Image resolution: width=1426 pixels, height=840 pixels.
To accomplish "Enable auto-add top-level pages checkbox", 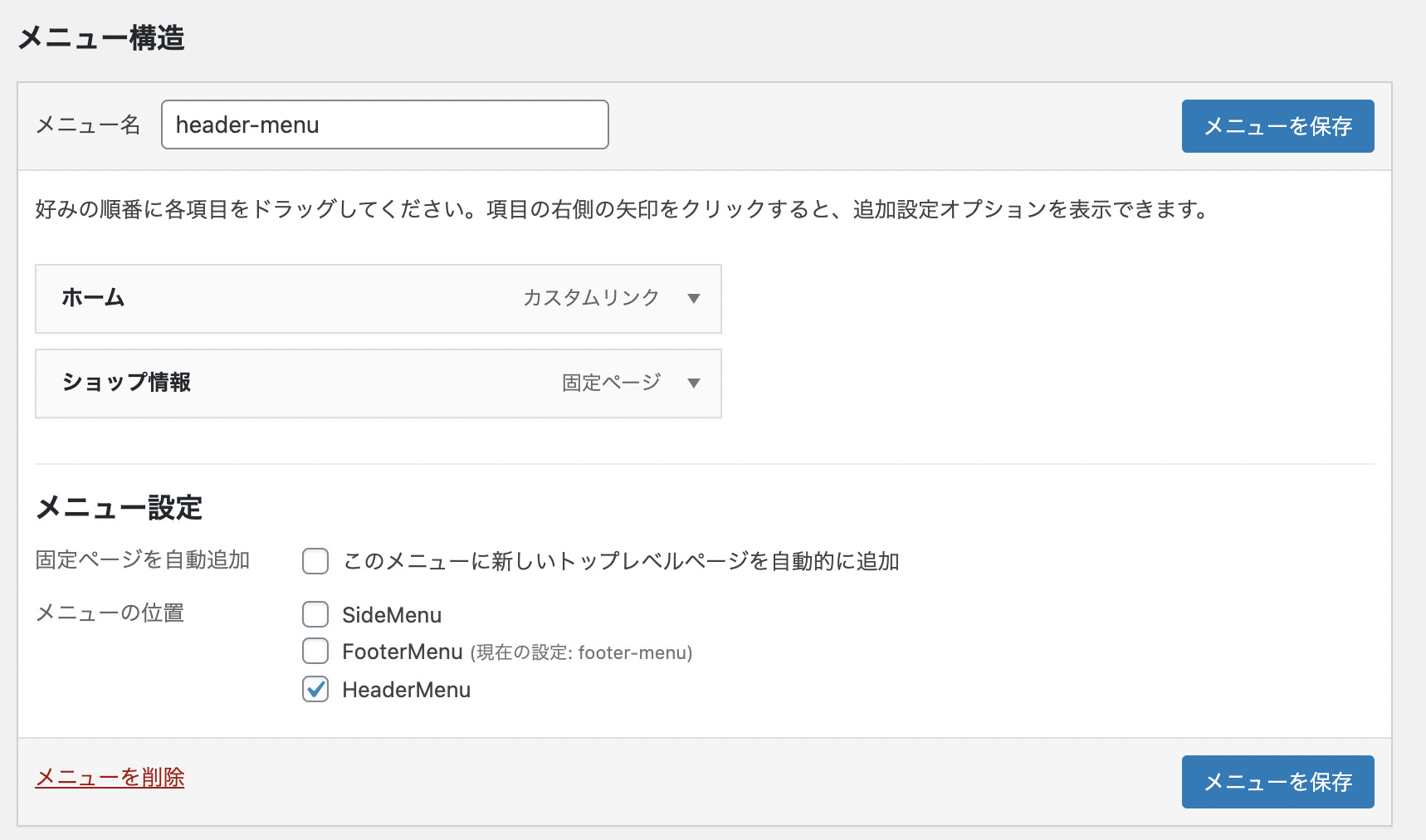I will click(x=315, y=561).
